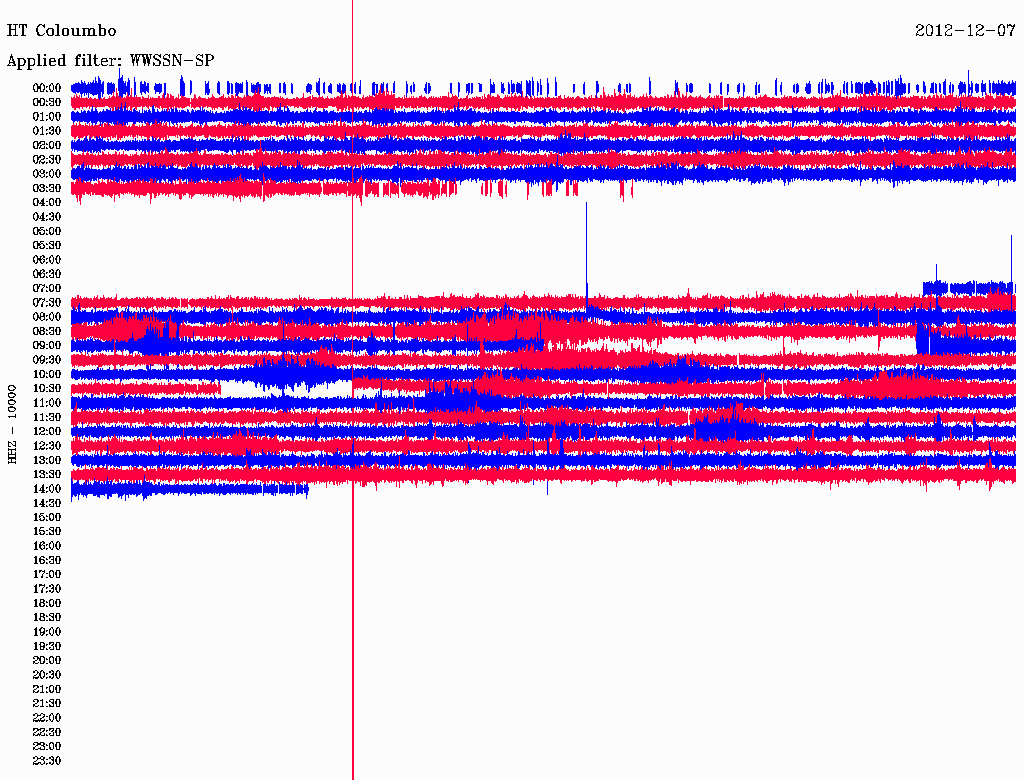Click the 19:30 time label
This screenshot has height=780, width=1024.
(47, 646)
